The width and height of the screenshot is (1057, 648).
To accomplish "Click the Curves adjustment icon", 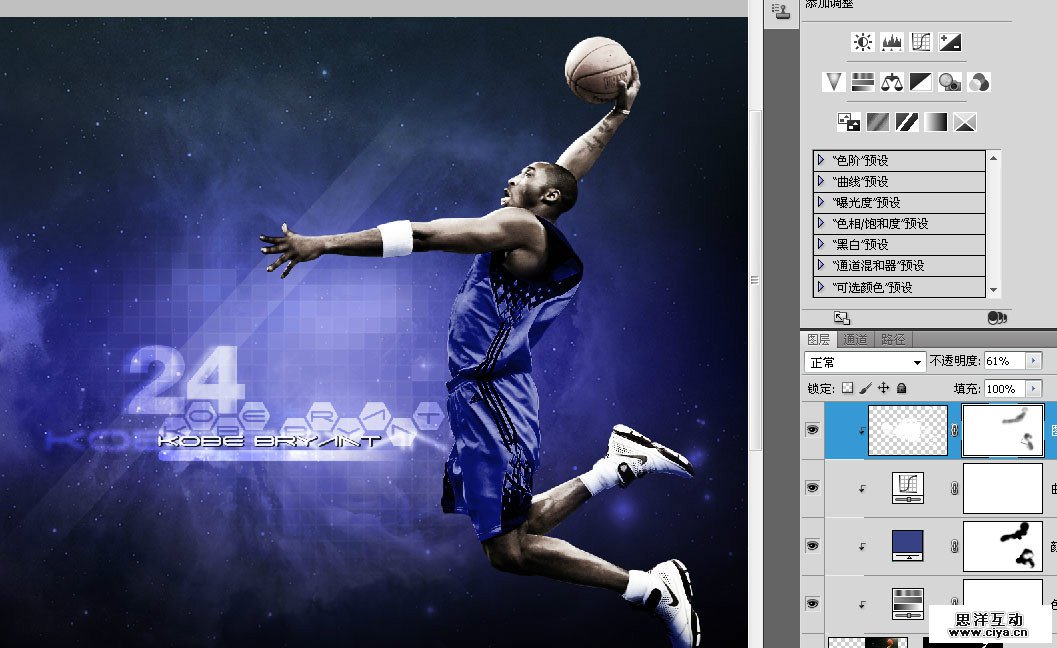I will coord(921,42).
